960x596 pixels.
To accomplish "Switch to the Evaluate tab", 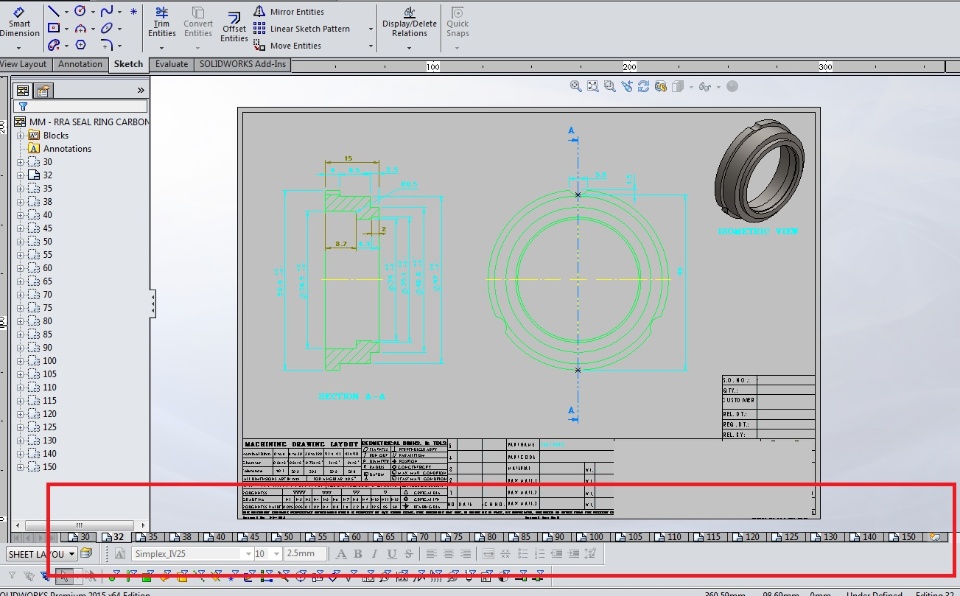I will [x=171, y=64].
